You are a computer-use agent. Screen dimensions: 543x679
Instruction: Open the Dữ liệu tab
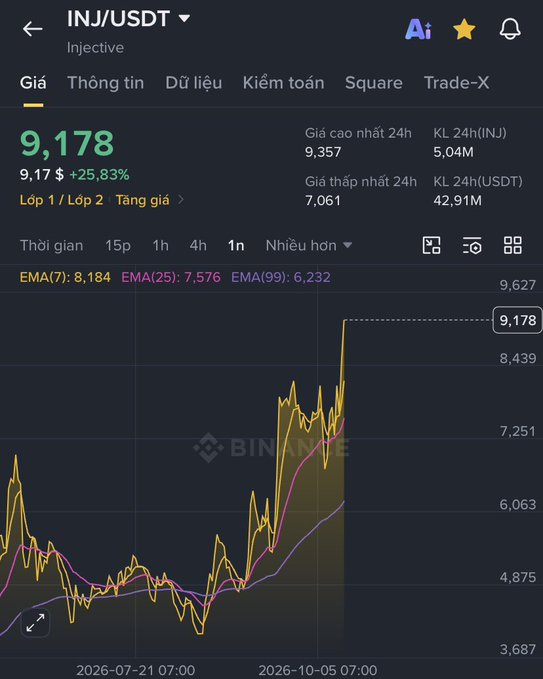(194, 83)
